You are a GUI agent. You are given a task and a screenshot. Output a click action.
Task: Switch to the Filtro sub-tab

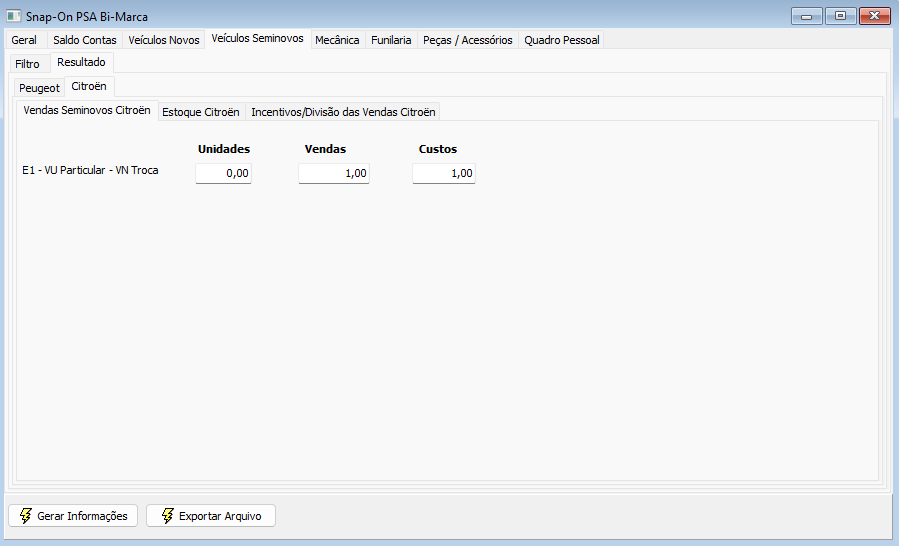pos(28,64)
